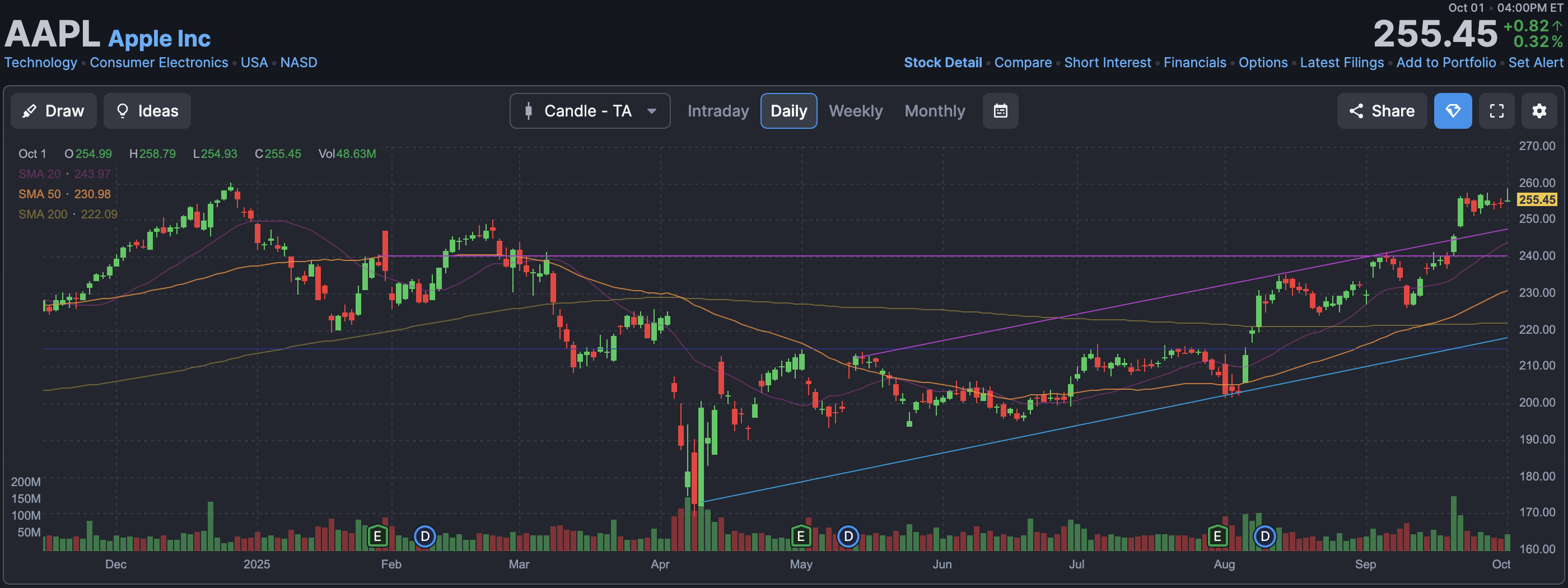Switch to the Weekly timeframe
The image size is (1568, 588).
click(855, 111)
